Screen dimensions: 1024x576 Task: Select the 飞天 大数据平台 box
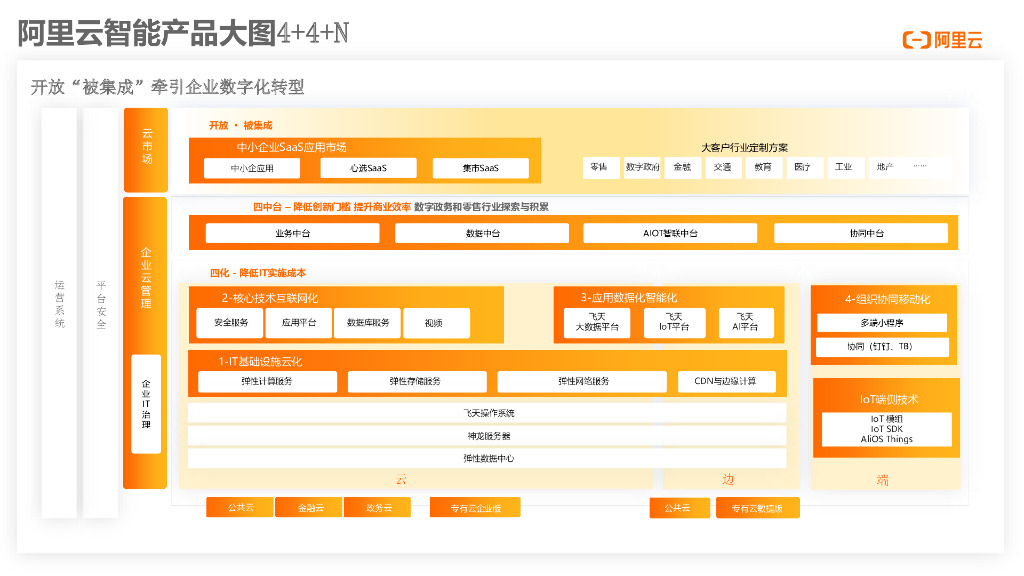pos(597,322)
